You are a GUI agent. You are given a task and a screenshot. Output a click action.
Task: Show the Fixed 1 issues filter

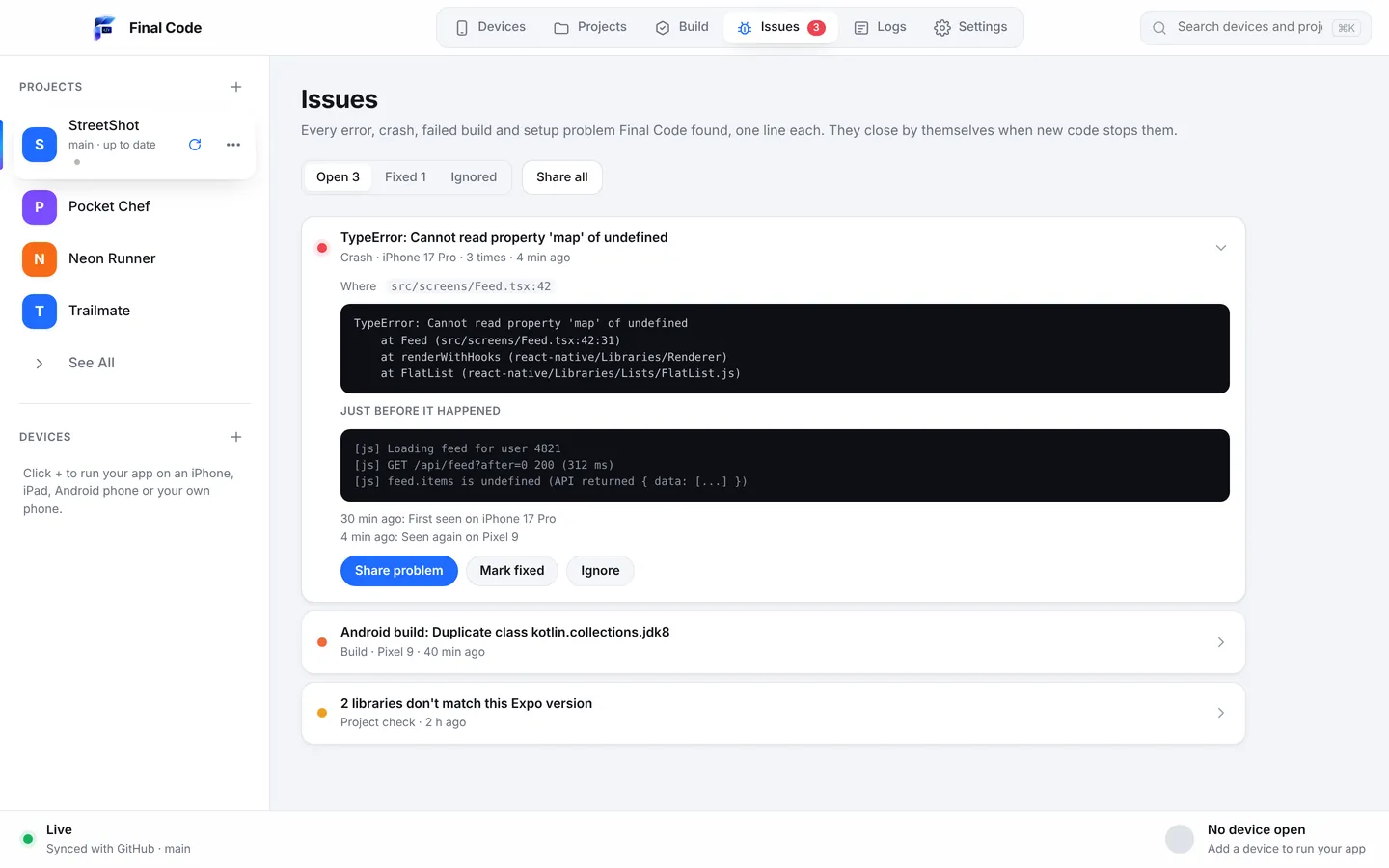point(405,177)
